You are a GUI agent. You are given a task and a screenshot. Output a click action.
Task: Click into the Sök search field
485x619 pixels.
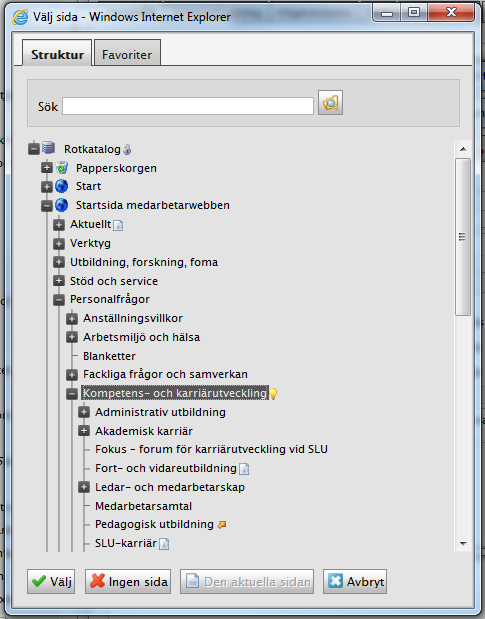(x=188, y=106)
